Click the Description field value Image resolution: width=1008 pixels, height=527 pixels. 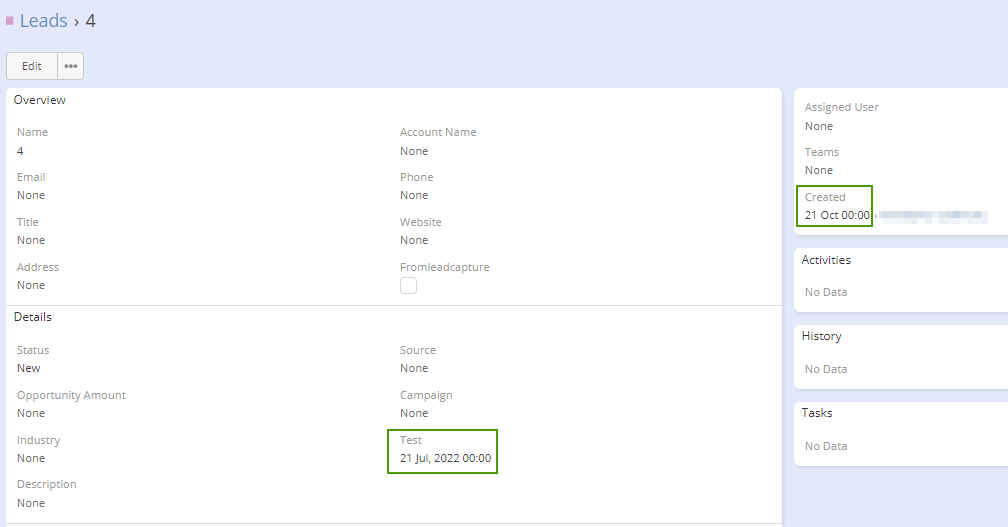[x=31, y=503]
